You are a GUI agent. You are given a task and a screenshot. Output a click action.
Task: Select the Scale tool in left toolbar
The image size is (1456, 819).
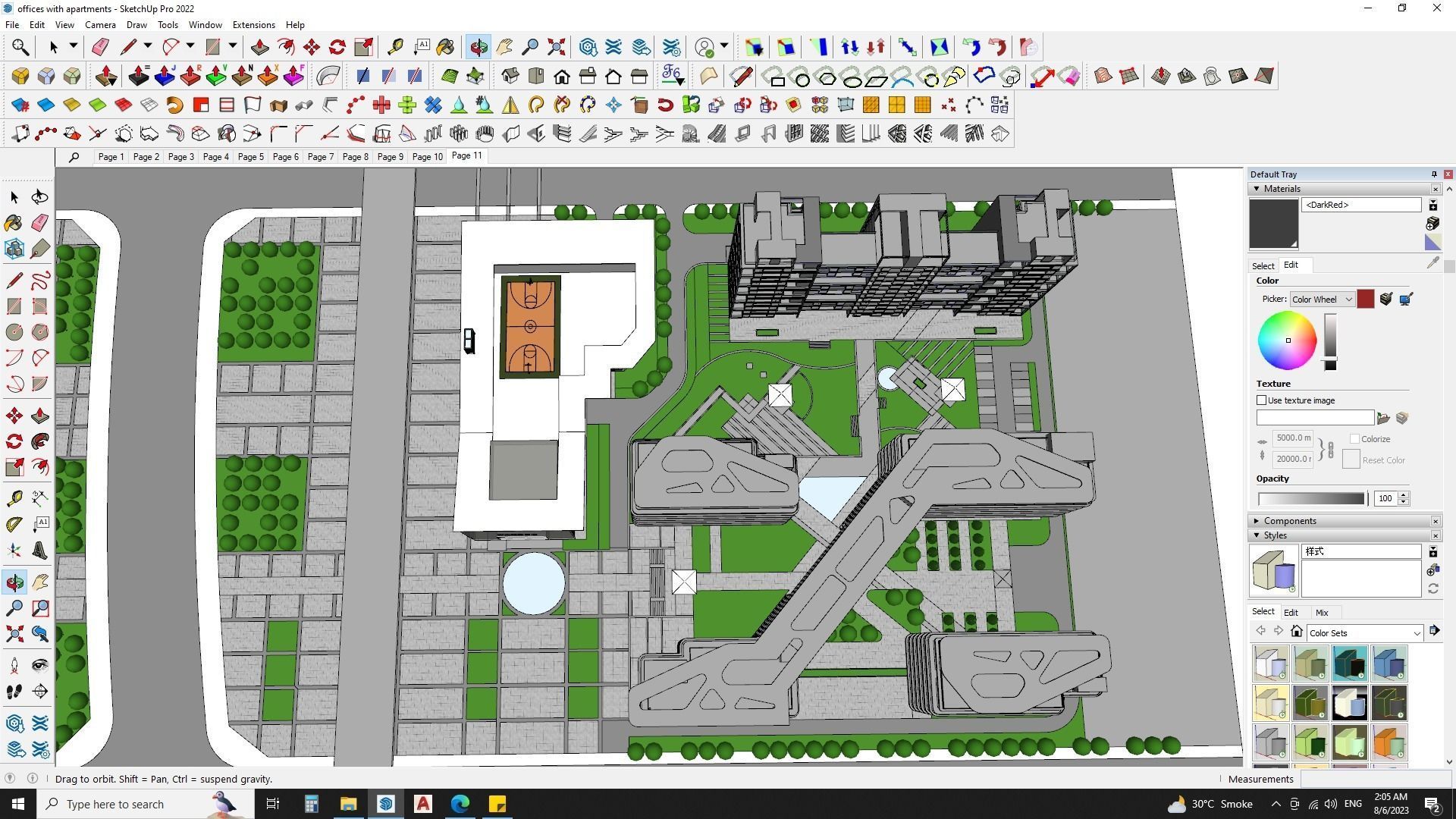click(14, 467)
